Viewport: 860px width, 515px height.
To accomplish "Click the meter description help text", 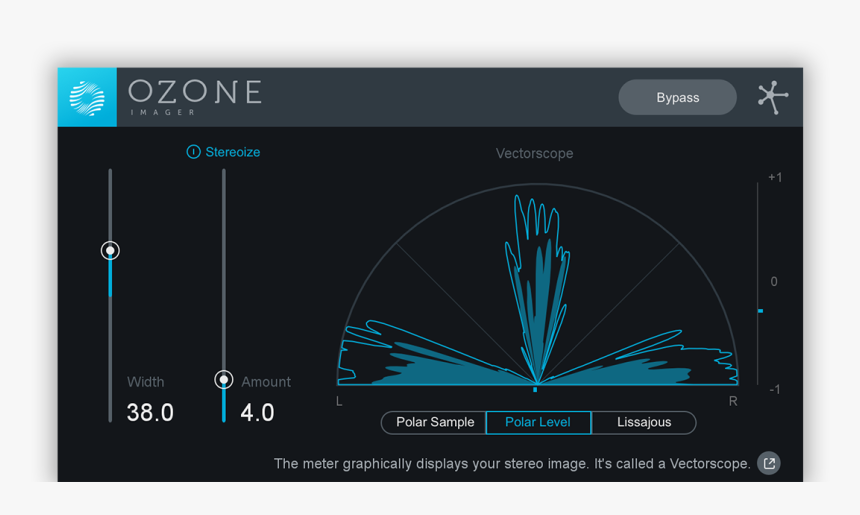I will coord(512,463).
